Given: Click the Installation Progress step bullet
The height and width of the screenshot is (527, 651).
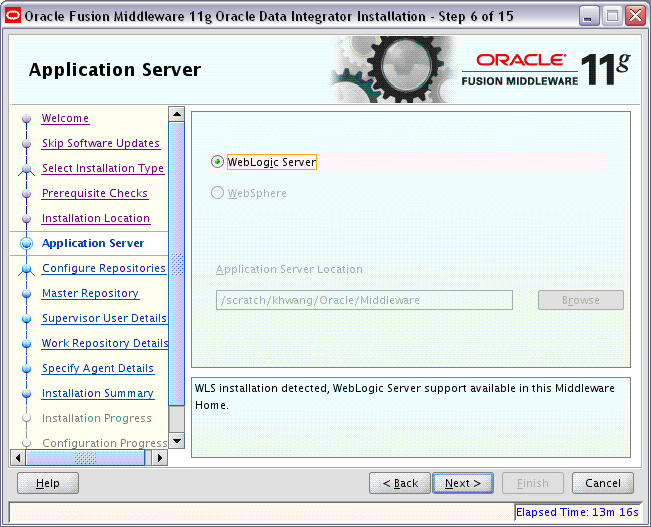Looking at the screenshot, I should 27,418.
